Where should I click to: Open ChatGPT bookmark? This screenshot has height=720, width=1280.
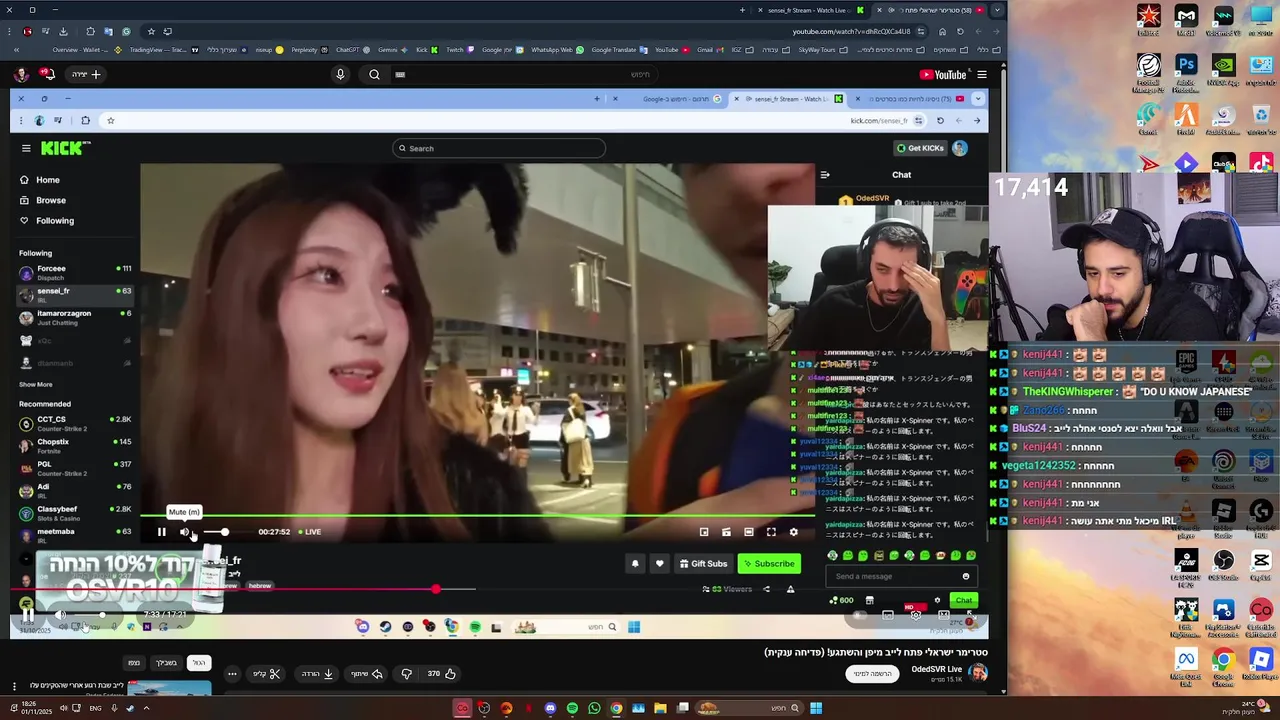pyautogui.click(x=352, y=49)
